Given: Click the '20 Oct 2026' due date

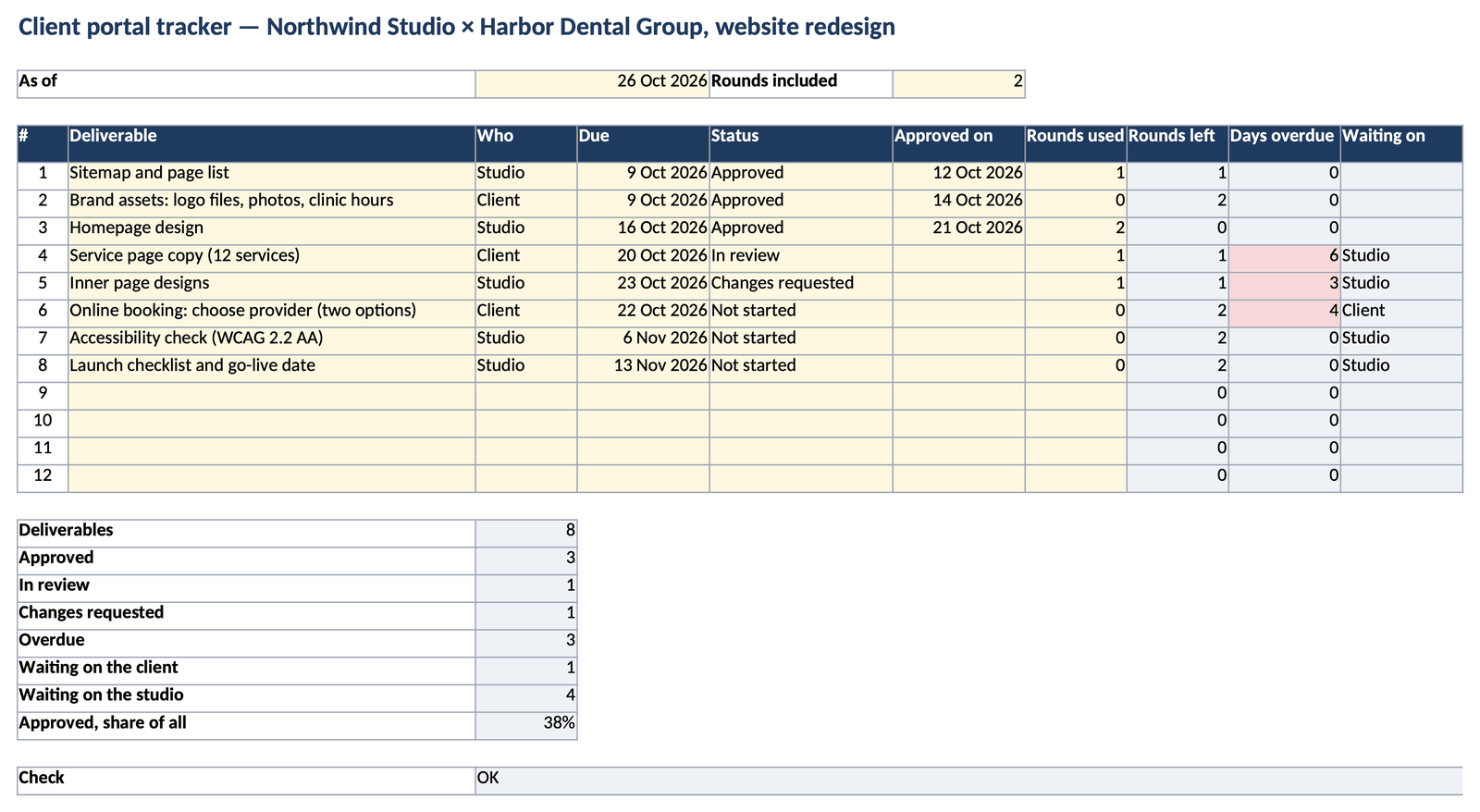Looking at the screenshot, I should pos(643,259).
